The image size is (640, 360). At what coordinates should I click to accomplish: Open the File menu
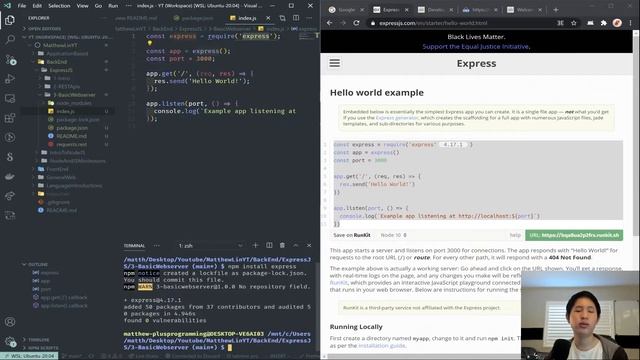22,6
